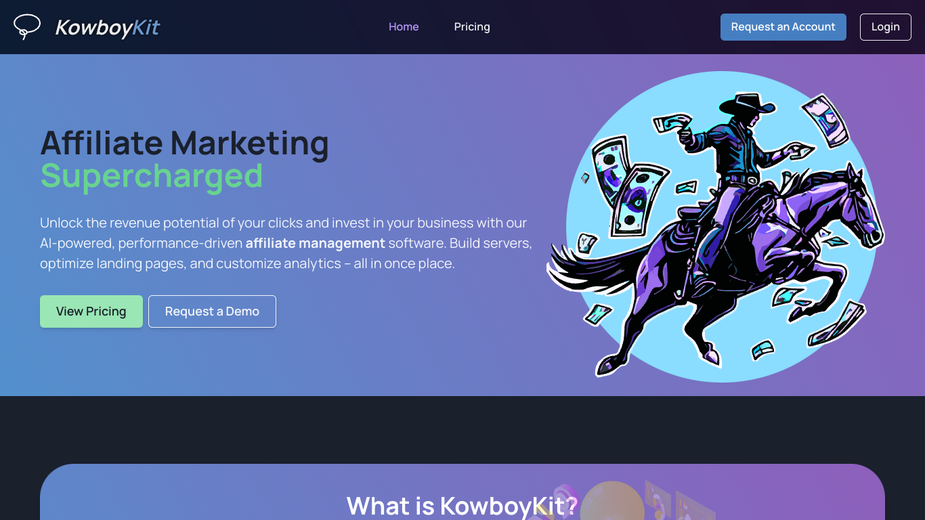Screen dimensions: 925x520
Task: Click the Affiliate Marketing headline
Action: tap(185, 143)
